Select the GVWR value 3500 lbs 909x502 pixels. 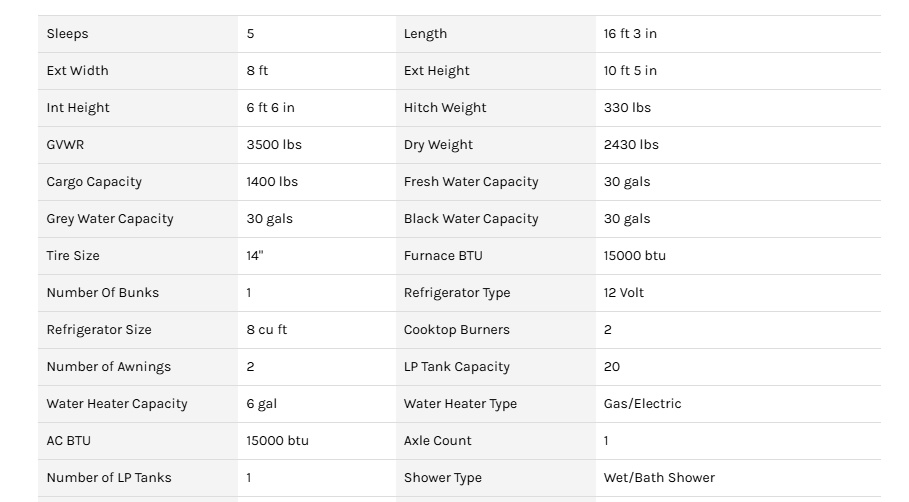pyautogui.click(x=274, y=145)
